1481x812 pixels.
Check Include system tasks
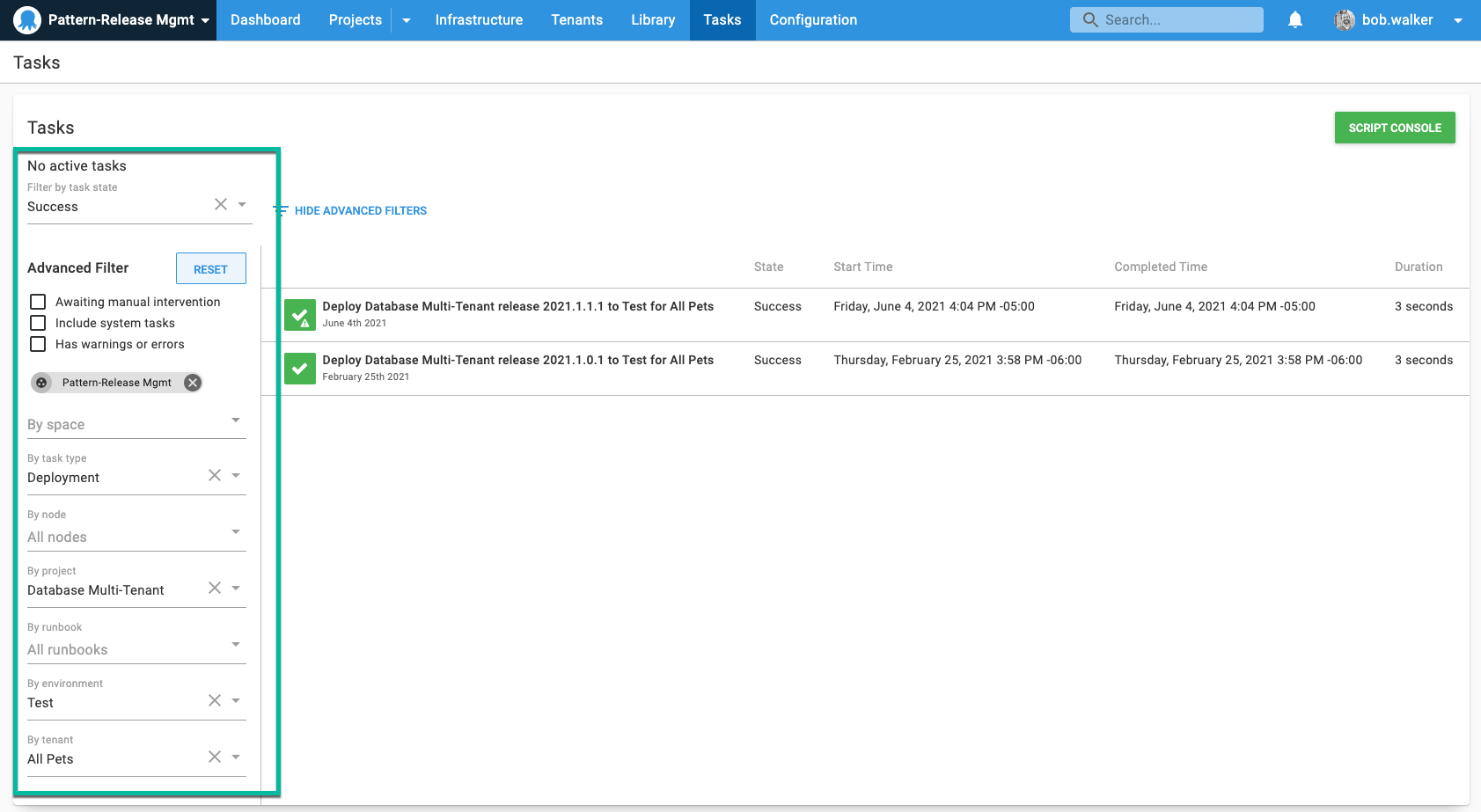(37, 323)
